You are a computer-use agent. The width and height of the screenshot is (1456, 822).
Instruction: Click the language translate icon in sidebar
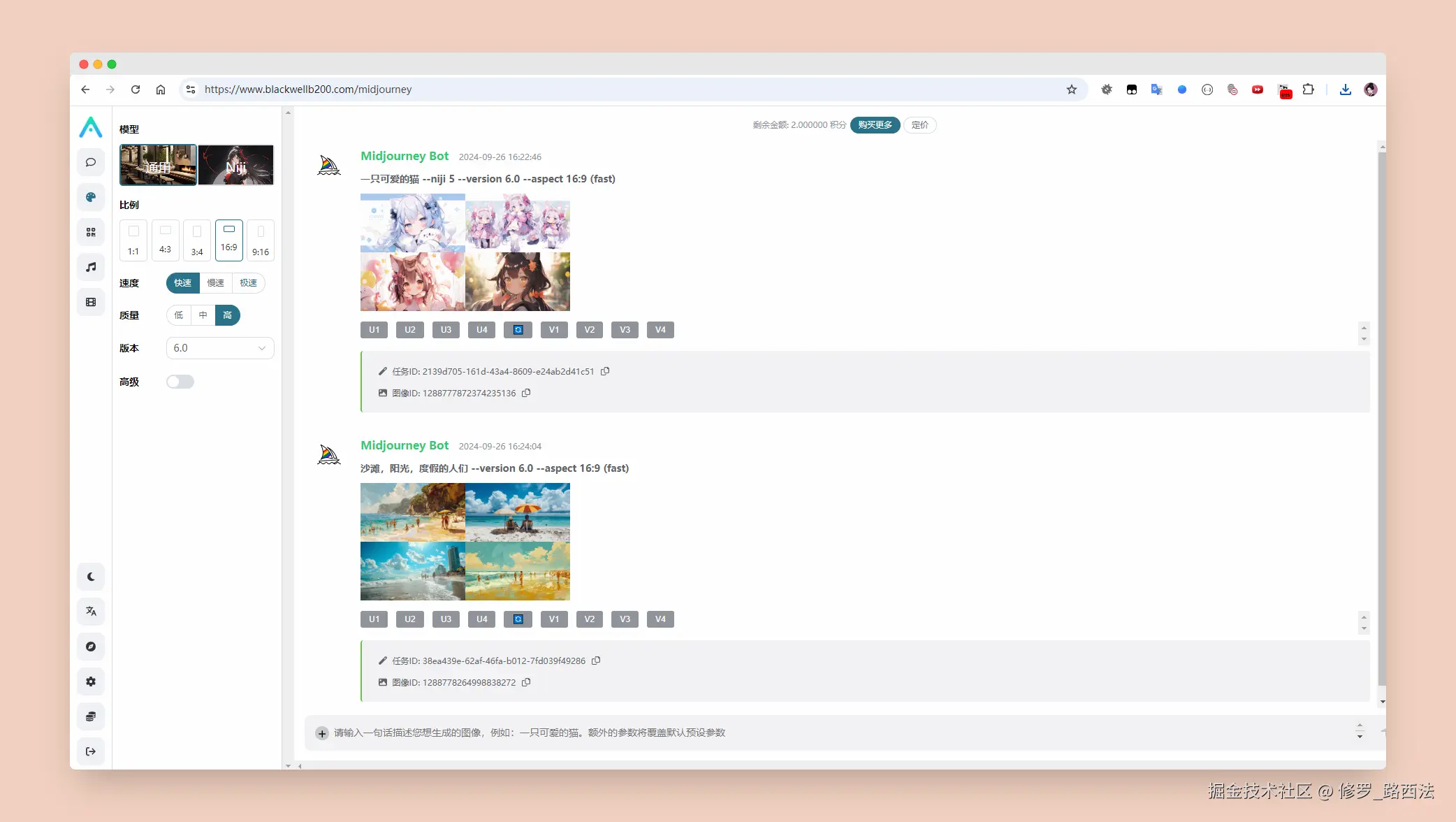[x=91, y=612]
